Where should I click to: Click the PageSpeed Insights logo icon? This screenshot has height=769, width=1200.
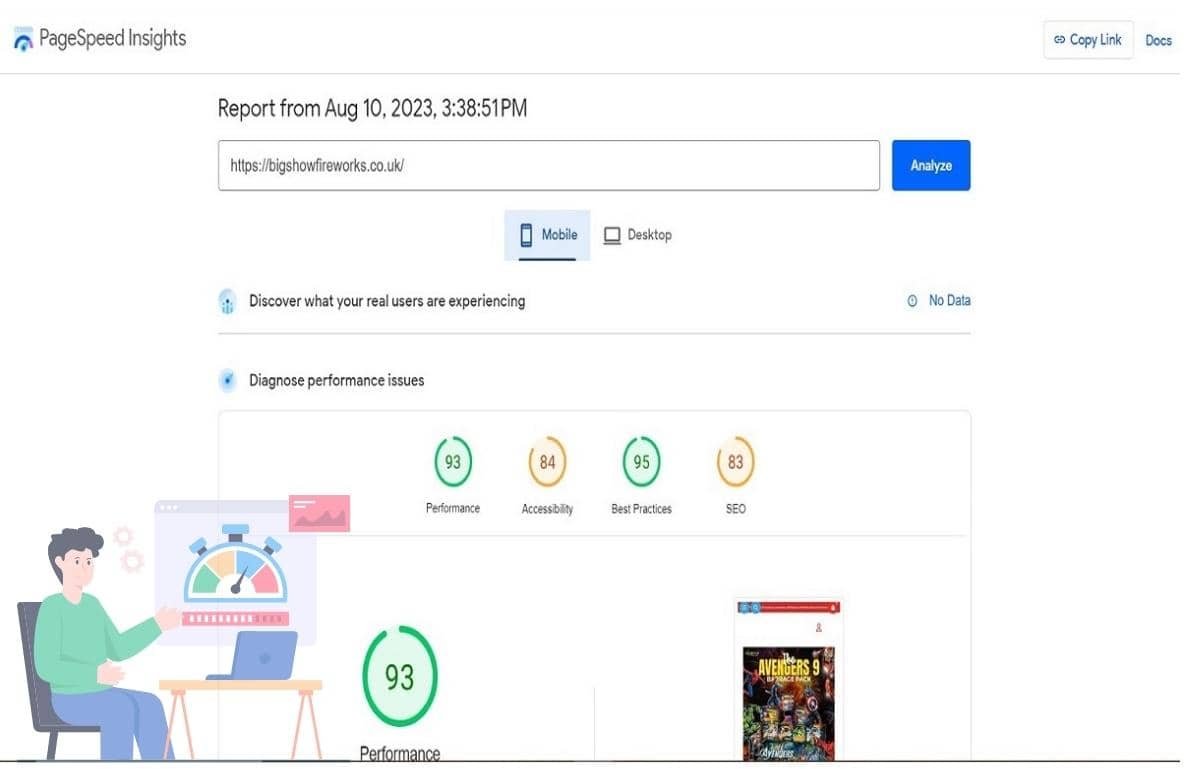pos(23,40)
